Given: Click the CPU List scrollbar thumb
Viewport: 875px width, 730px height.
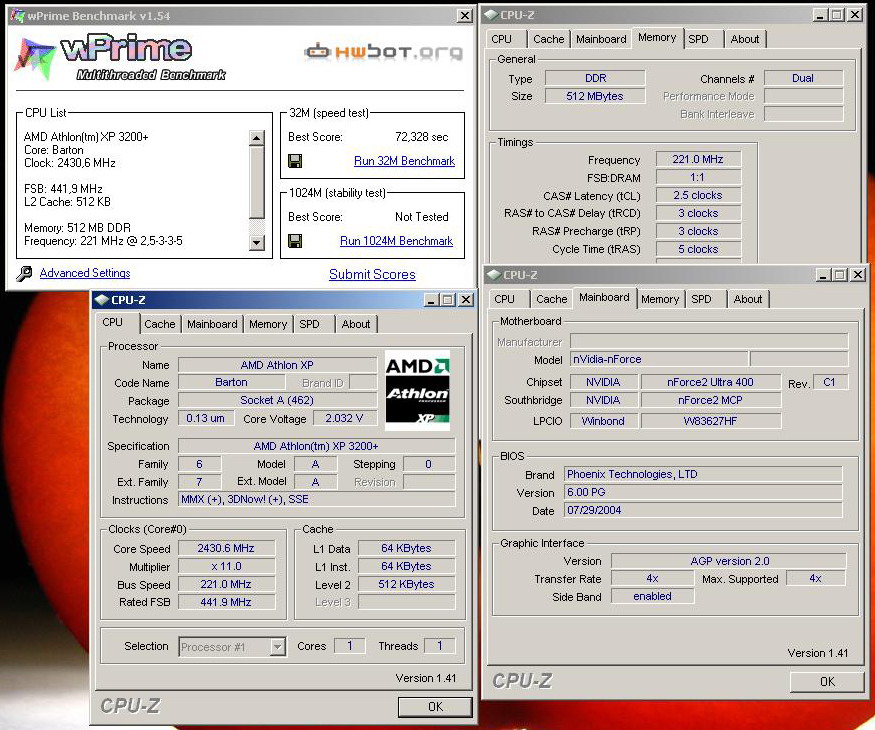Looking at the screenshot, I should coord(256,181).
